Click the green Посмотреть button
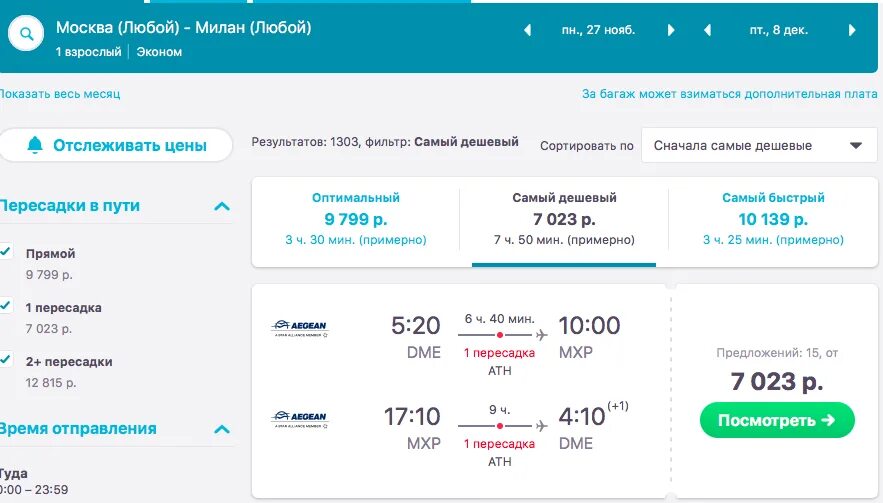883x503 pixels. click(x=777, y=420)
